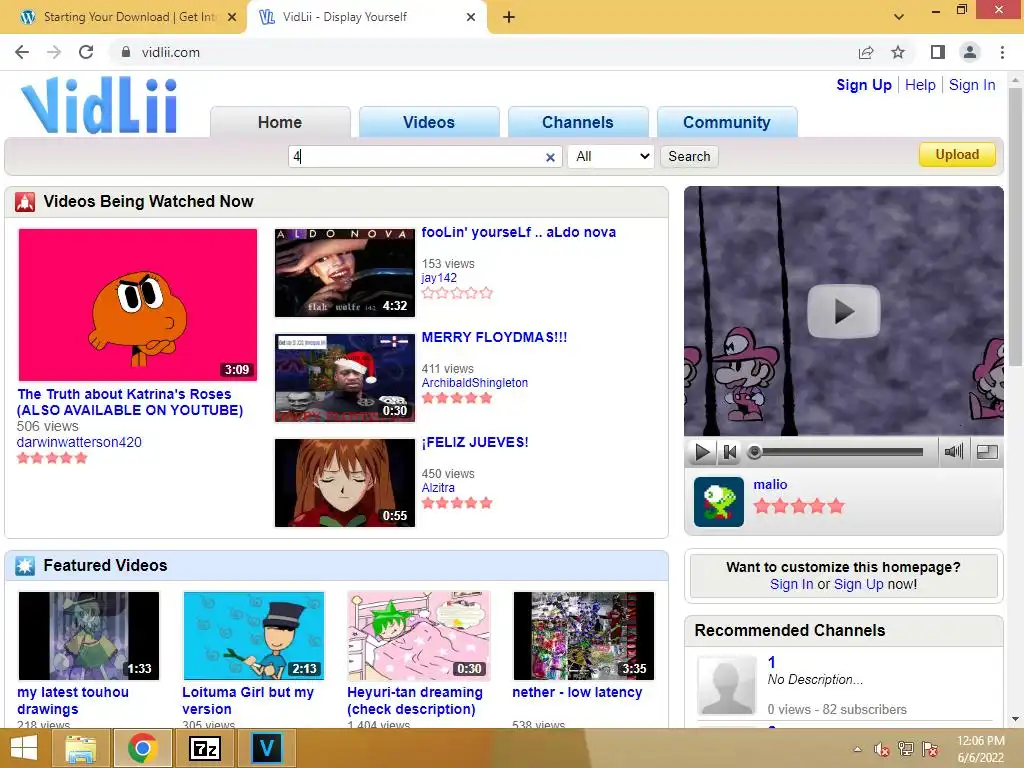
Task: Open my latest touhou drawings thumbnail
Action: [x=89, y=635]
